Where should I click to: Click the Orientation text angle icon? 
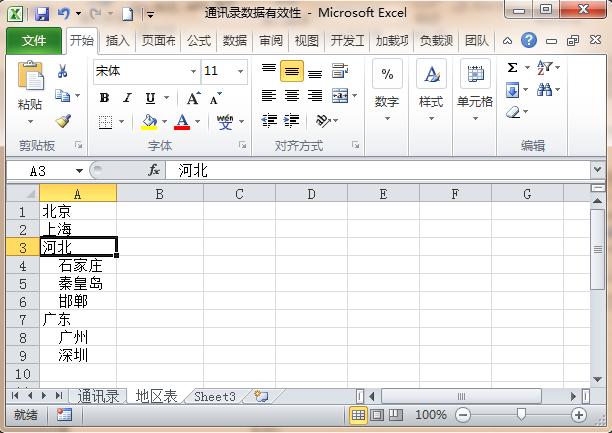[323, 121]
